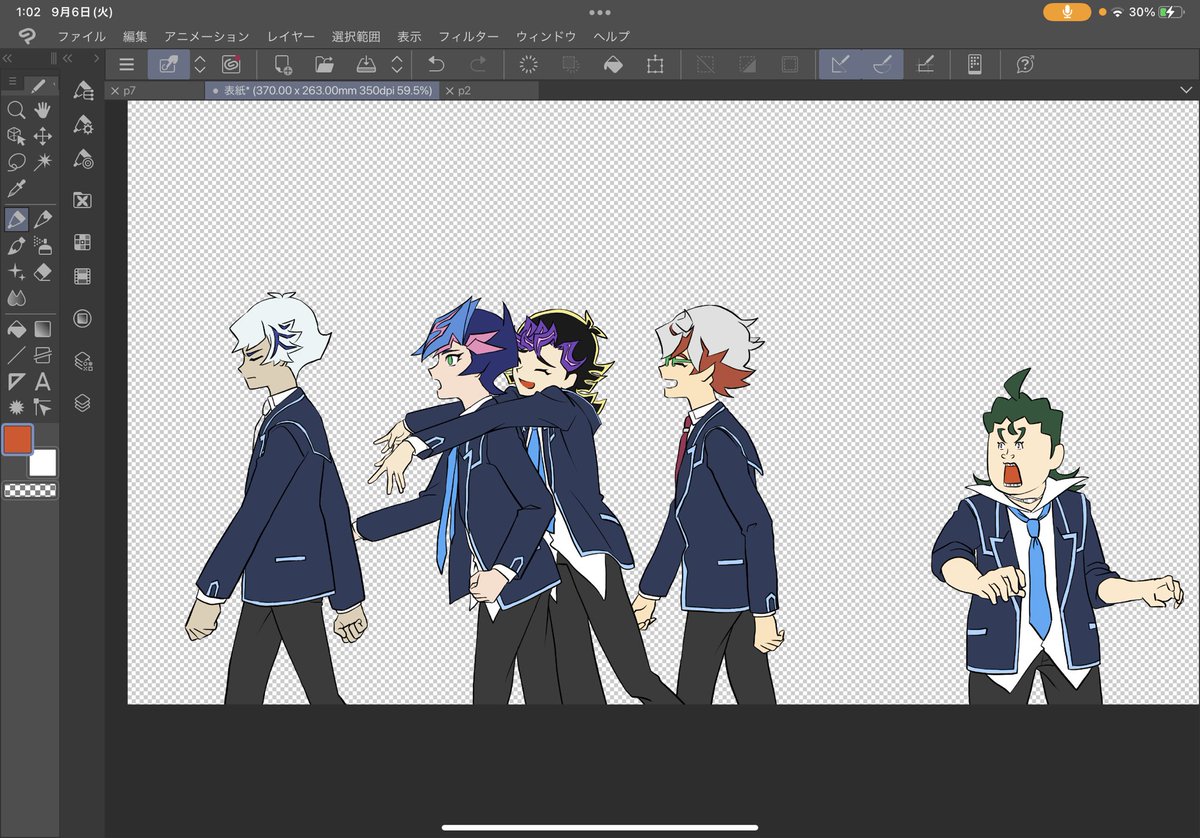Image resolution: width=1200 pixels, height=838 pixels.
Task: Open the レイヤー menu
Action: 291,36
